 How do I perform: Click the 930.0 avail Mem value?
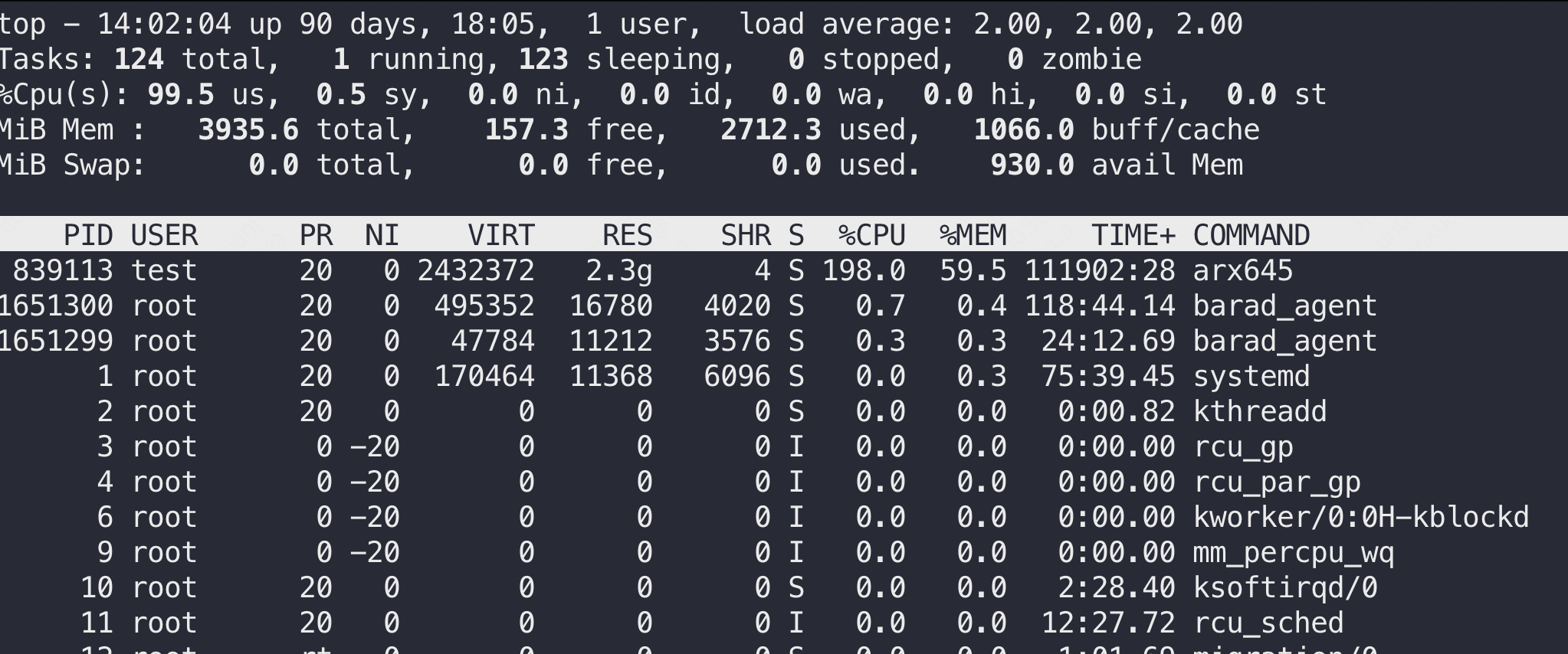[1032, 165]
